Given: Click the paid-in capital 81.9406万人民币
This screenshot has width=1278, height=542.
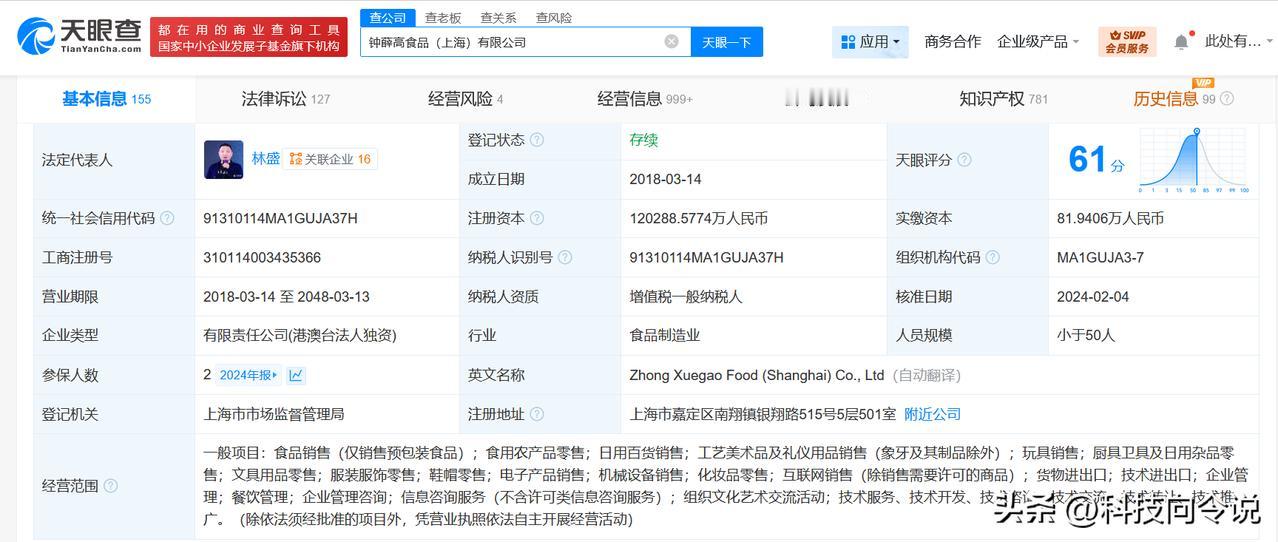Looking at the screenshot, I should 1110,218.
